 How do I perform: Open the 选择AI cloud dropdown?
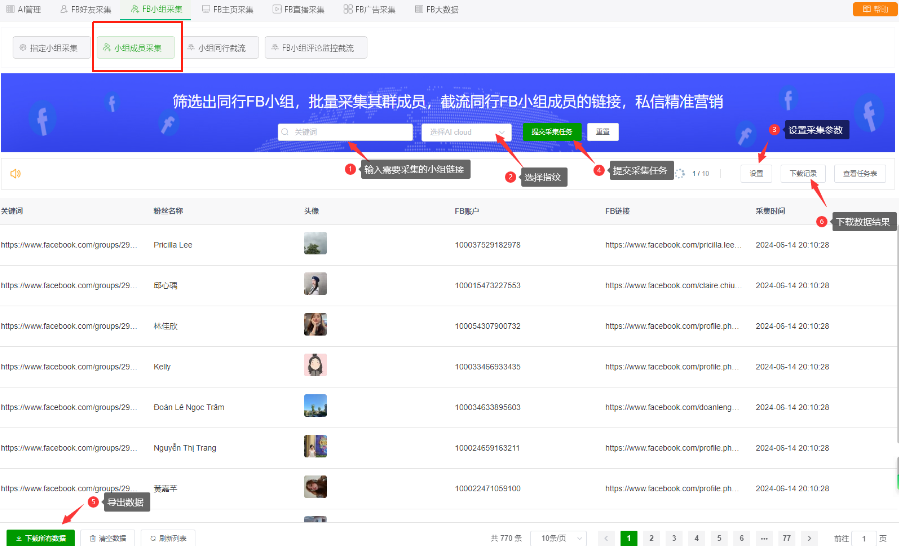[466, 132]
